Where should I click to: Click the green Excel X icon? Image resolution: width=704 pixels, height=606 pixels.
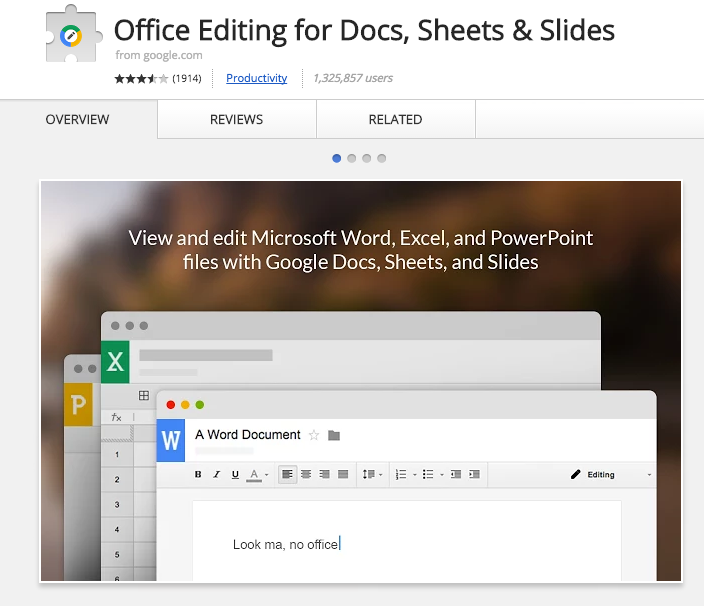pyautogui.click(x=115, y=362)
